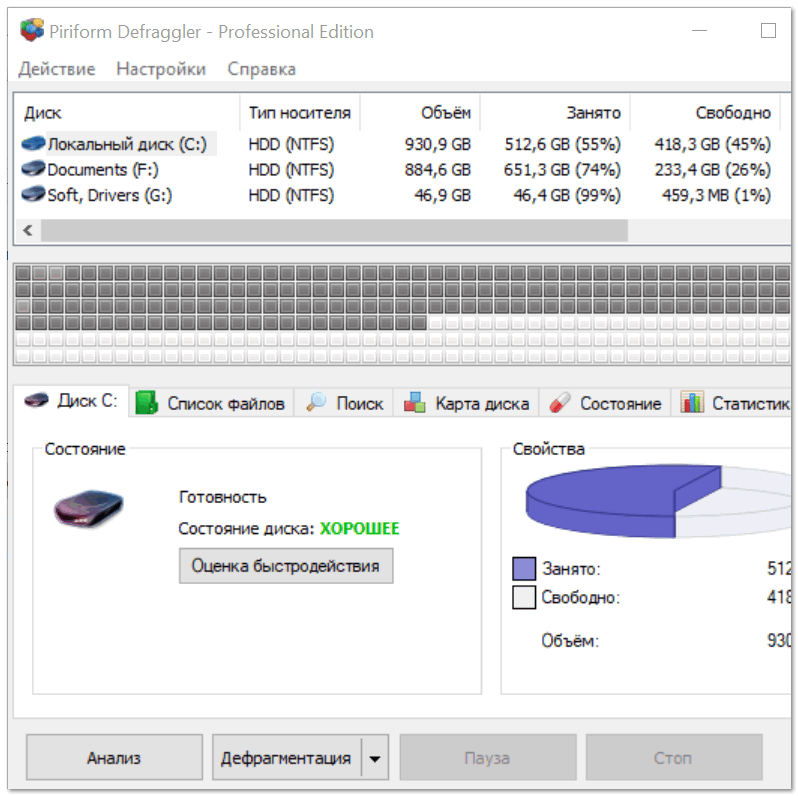
Task: Switch to the Список файлов tab
Action: 211,403
